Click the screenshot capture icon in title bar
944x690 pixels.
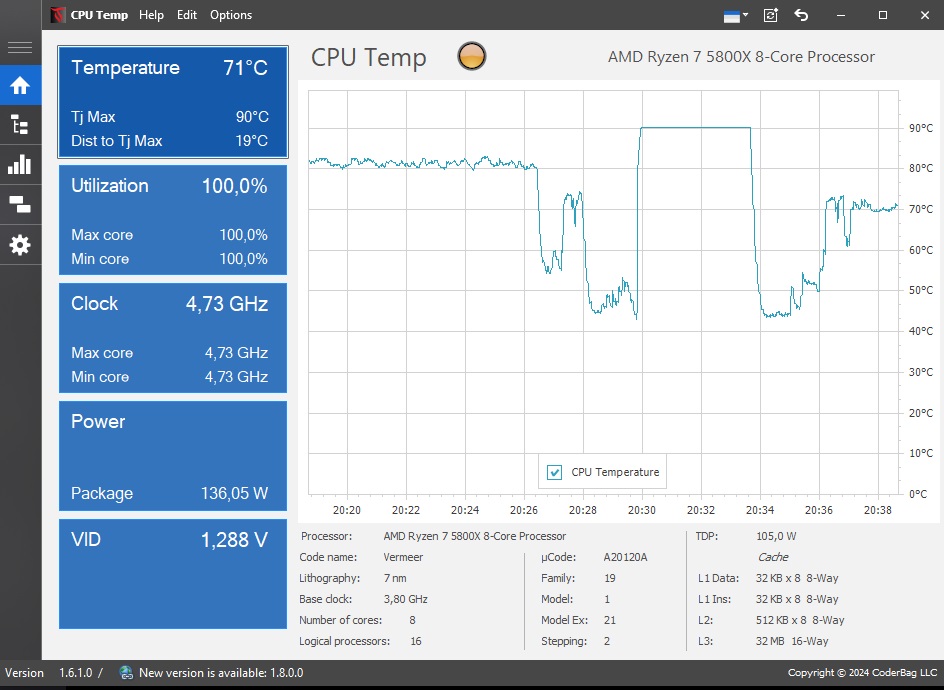click(x=771, y=15)
